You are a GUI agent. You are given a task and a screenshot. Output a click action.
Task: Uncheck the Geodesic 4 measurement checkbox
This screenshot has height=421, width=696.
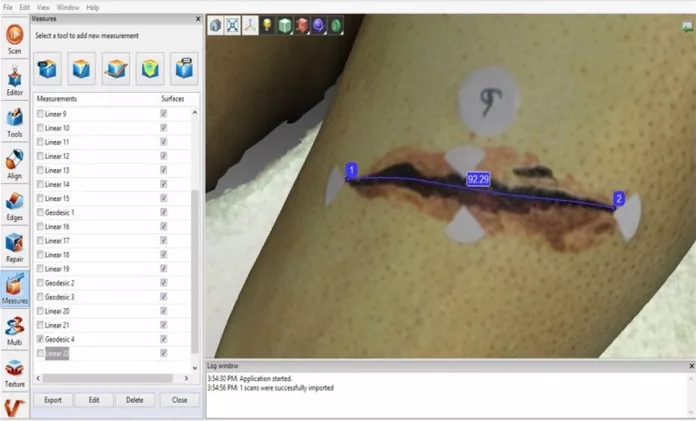point(40,339)
